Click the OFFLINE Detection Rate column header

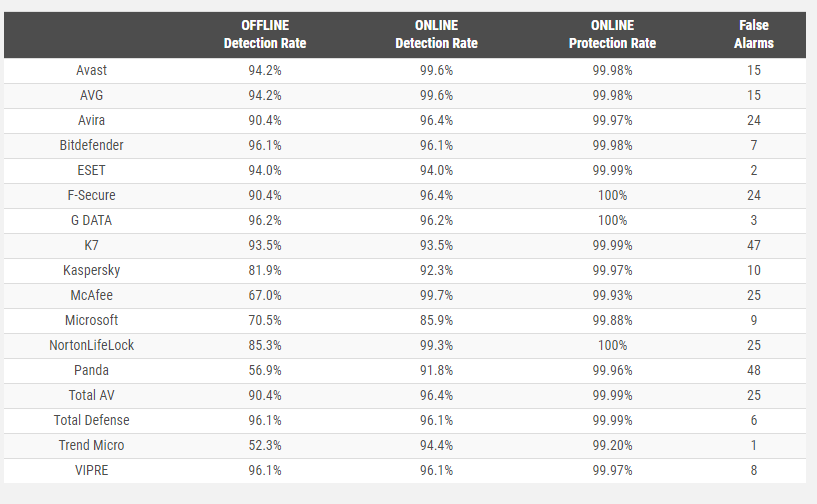(x=265, y=35)
